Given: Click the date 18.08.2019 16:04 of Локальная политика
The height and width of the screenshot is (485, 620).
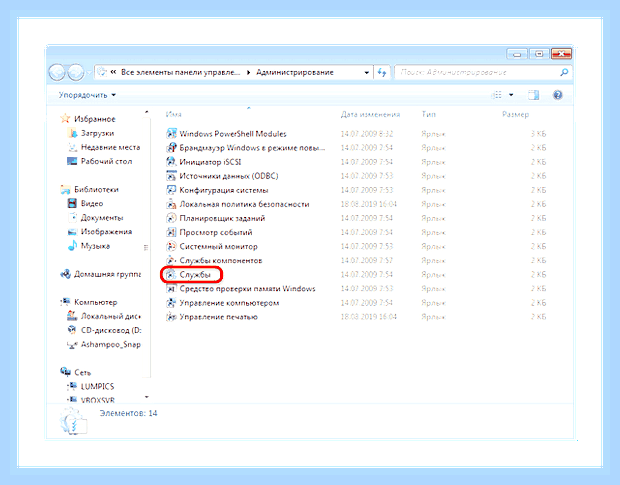Looking at the screenshot, I should click(x=369, y=204).
